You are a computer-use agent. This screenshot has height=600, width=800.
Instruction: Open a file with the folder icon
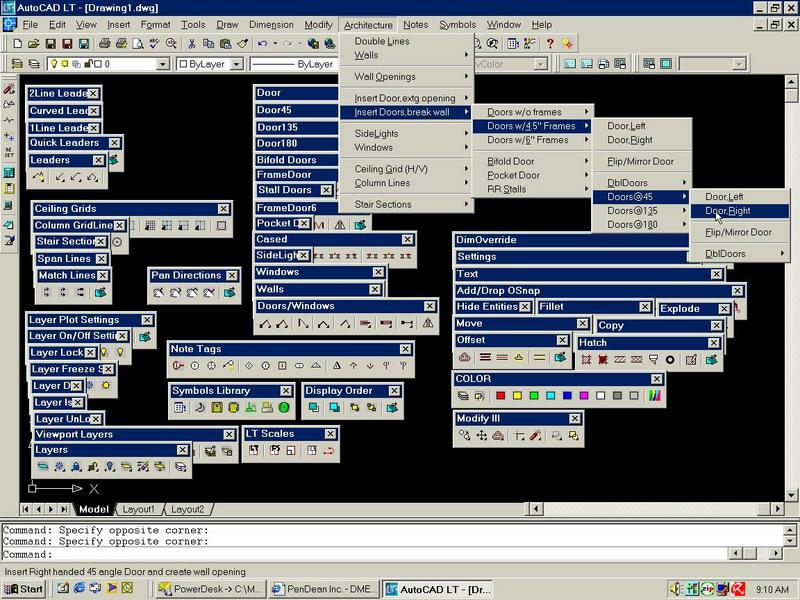[x=34, y=44]
